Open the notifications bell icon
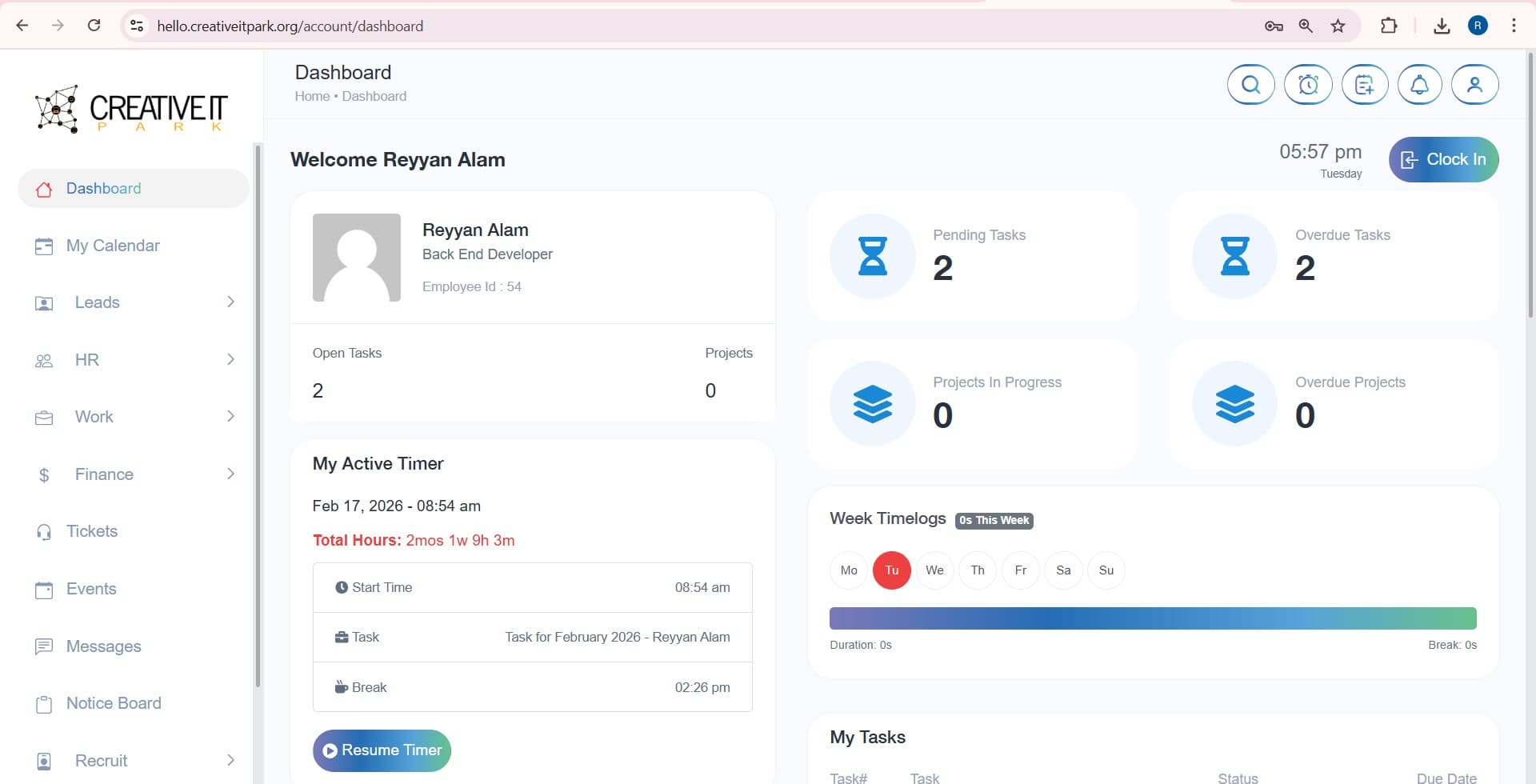Image resolution: width=1536 pixels, height=784 pixels. (x=1419, y=85)
